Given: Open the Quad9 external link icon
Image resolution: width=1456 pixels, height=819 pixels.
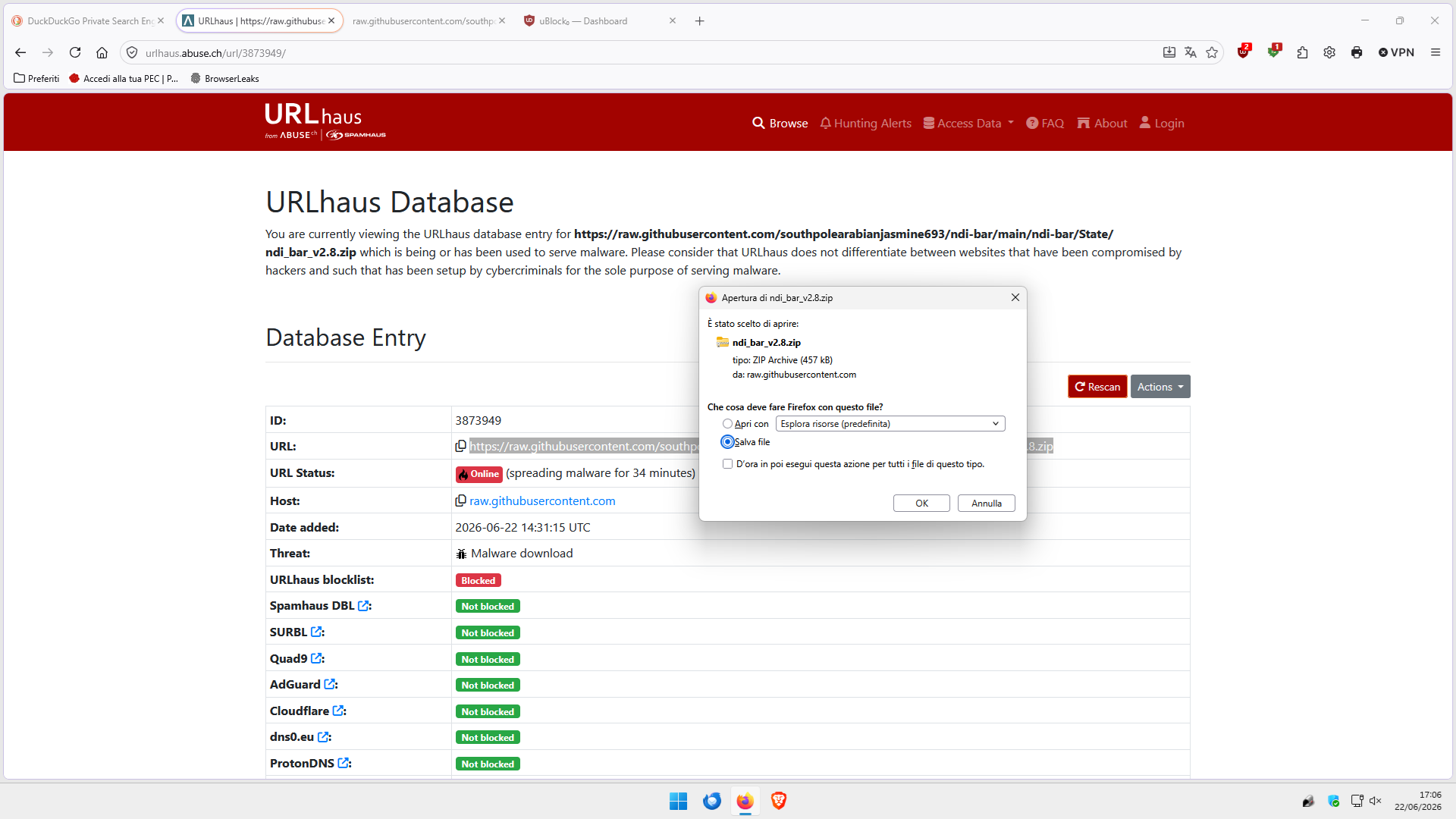Looking at the screenshot, I should [316, 659].
